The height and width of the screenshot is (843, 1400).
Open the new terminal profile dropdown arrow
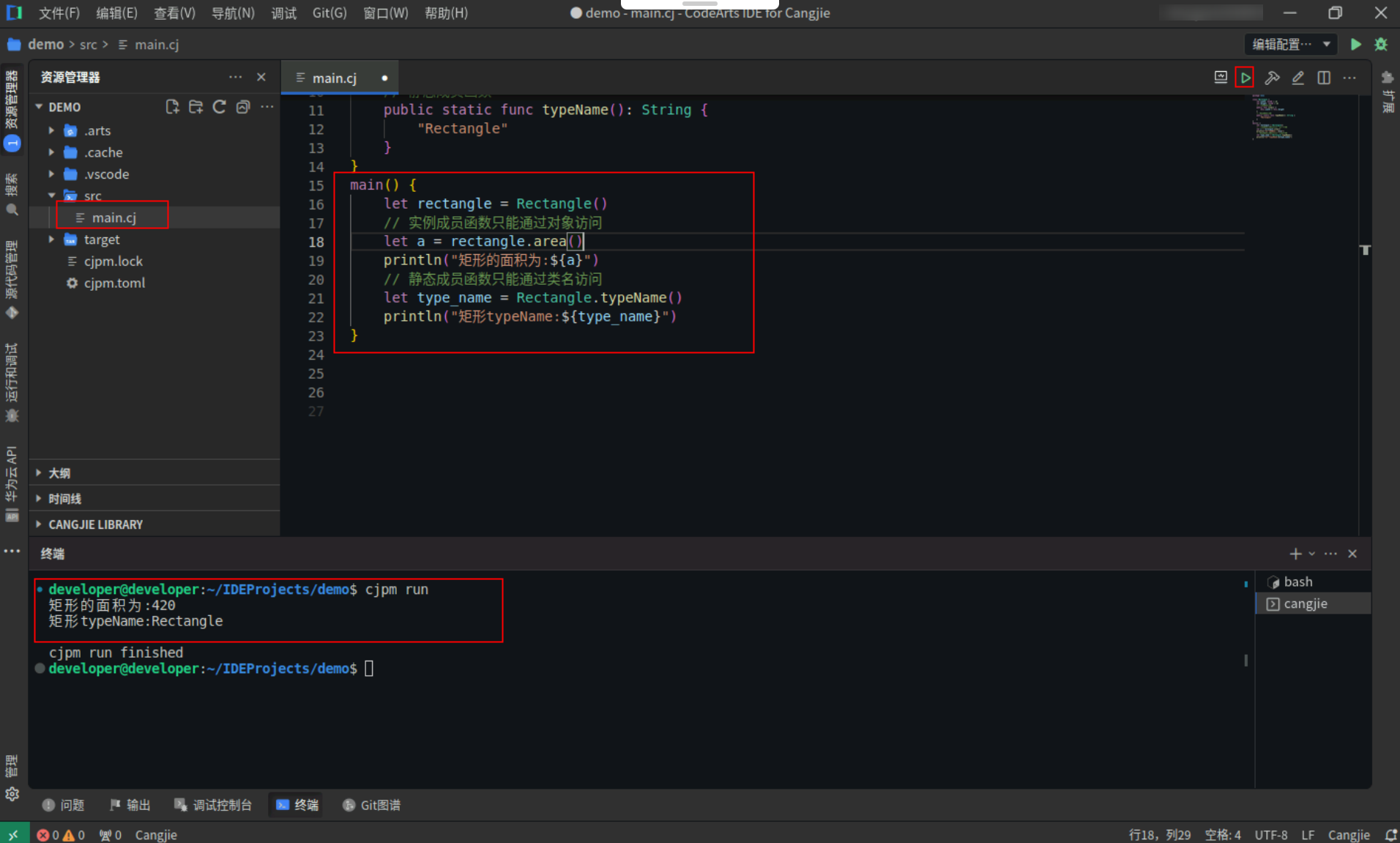(x=1311, y=554)
